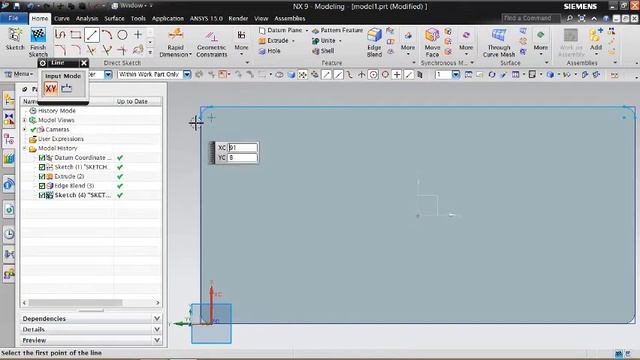Open Assembly Navigator sidebar icon
Screen dimensions: 640x360
9,100
